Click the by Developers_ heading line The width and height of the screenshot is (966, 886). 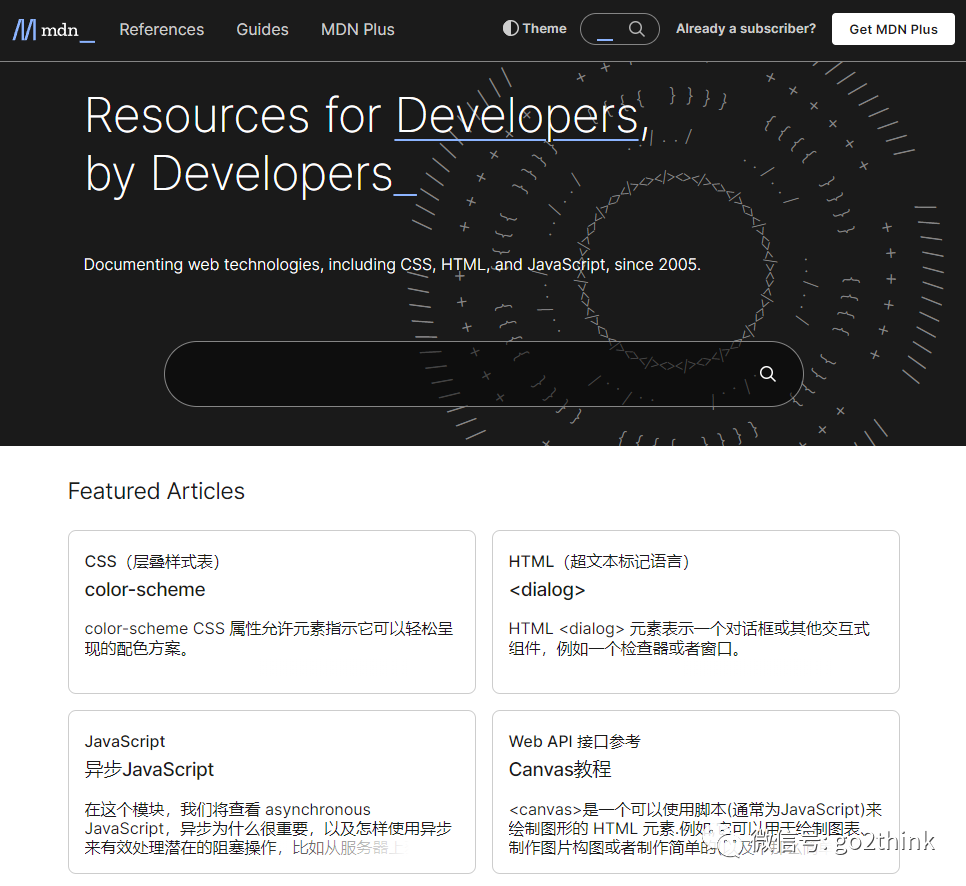[x=250, y=174]
